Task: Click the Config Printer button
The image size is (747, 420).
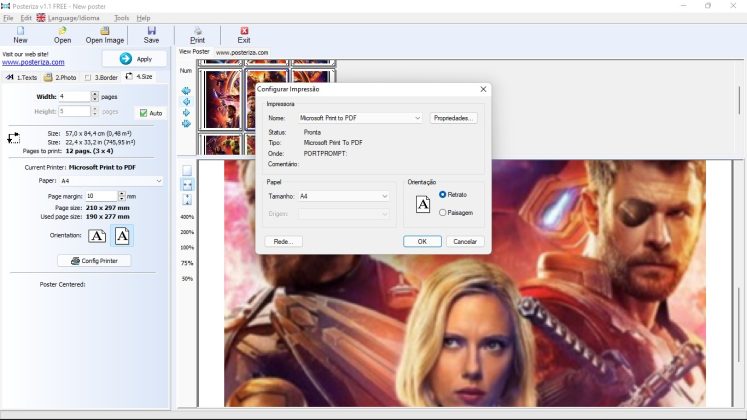Action: click(94, 261)
